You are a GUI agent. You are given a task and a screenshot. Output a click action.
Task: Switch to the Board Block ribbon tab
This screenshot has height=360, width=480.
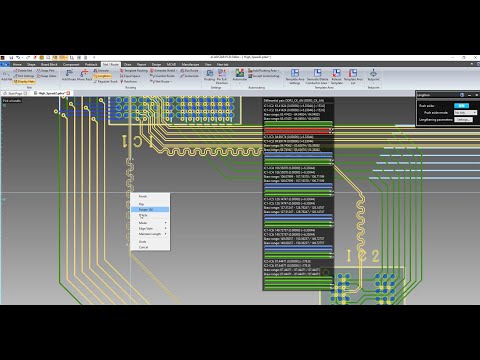(x=49, y=64)
